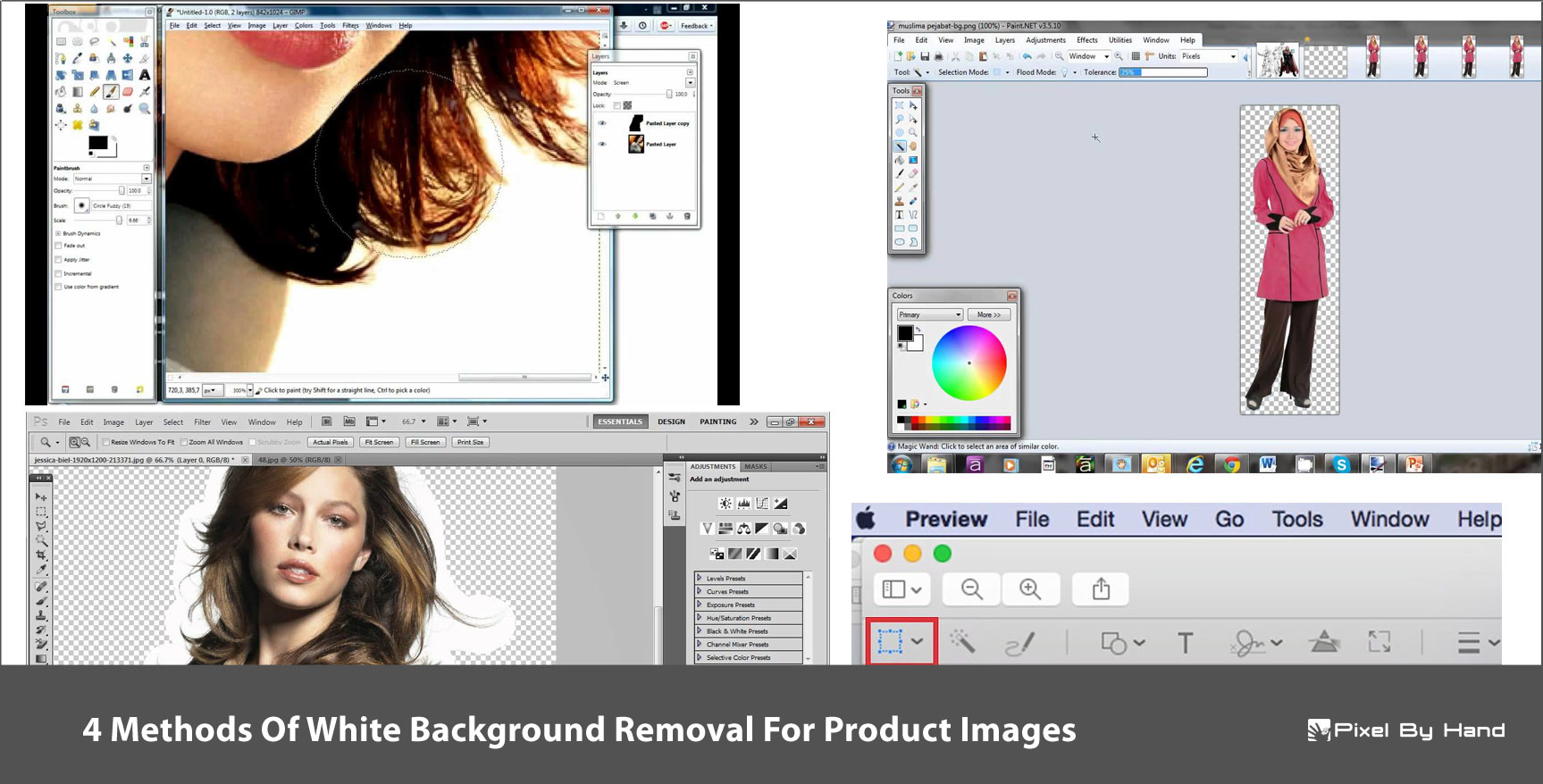The image size is (1543, 784).
Task: Click Photoshop Print Size button
Action: (x=470, y=442)
